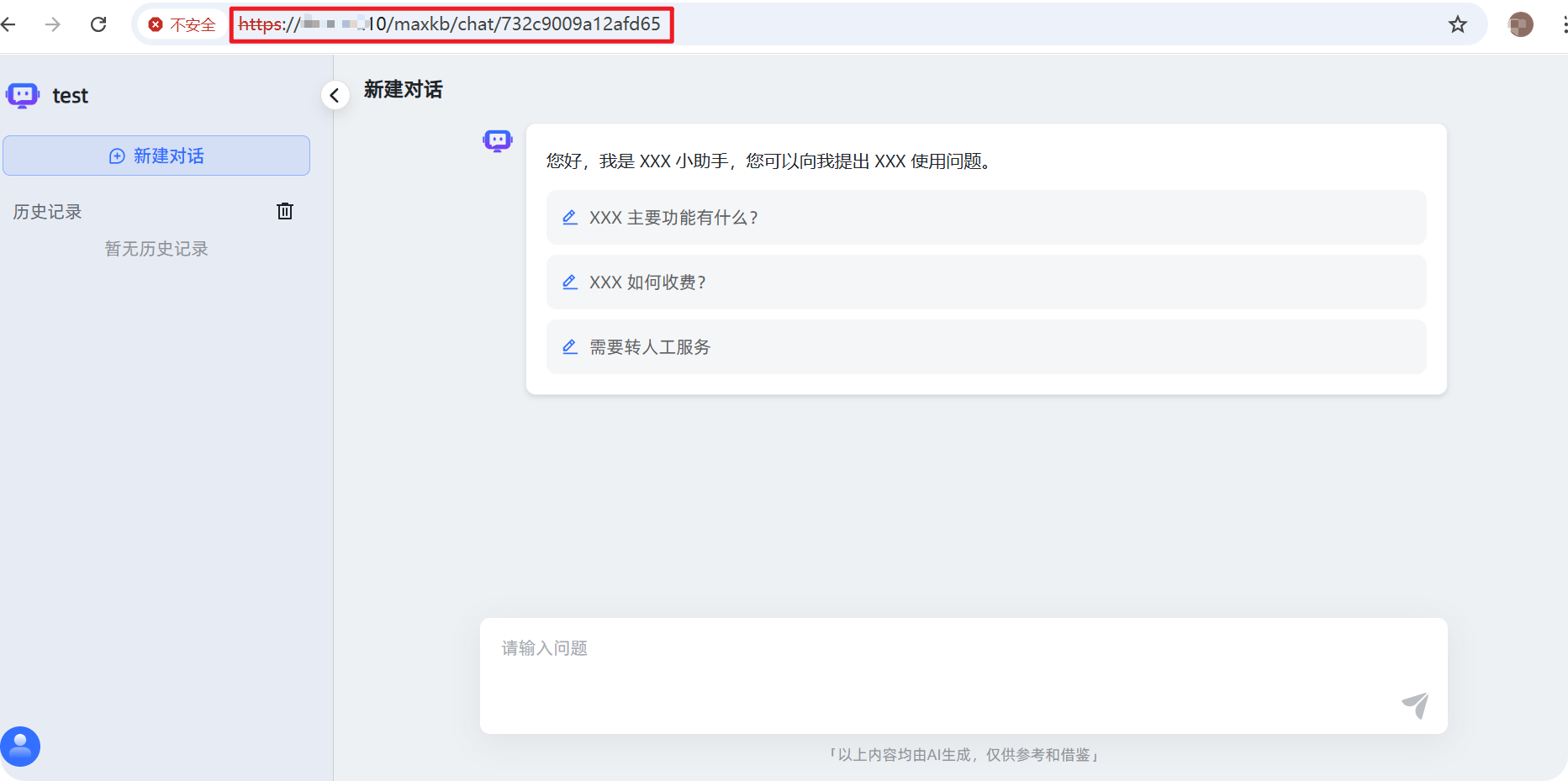The height and width of the screenshot is (781, 1568).
Task: Click the send paper plane icon
Action: [1414, 704]
